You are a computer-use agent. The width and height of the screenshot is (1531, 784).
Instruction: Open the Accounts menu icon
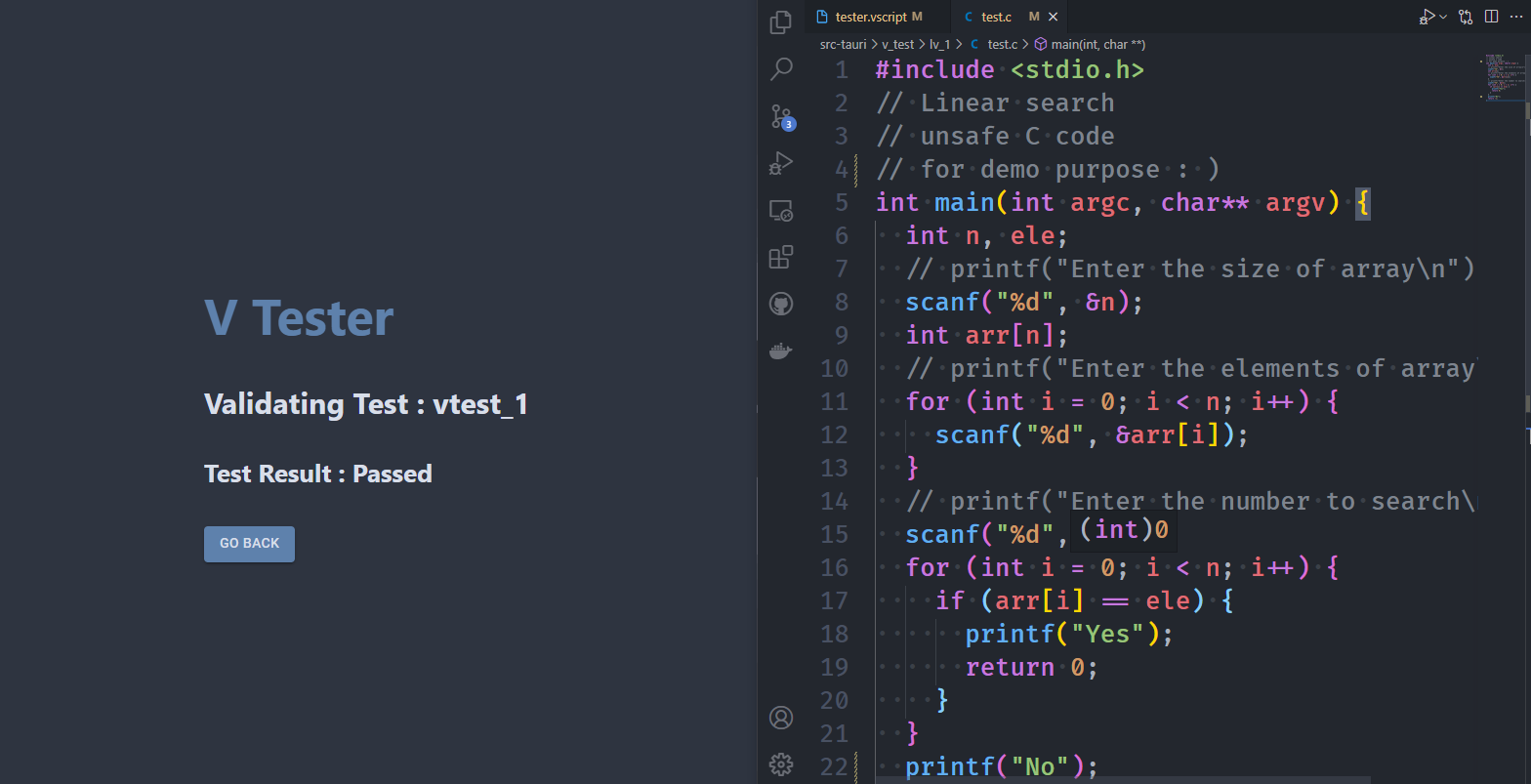[781, 718]
